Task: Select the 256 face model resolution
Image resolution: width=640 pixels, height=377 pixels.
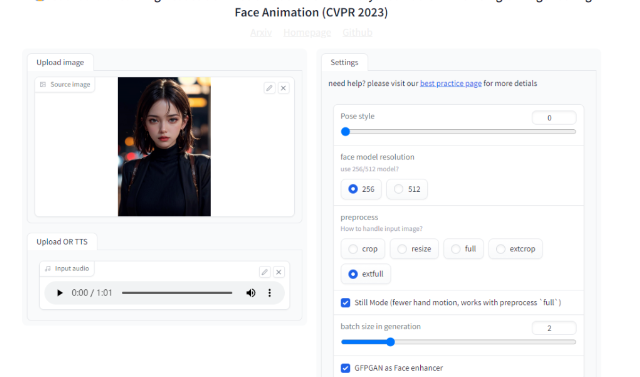Action: pos(361,189)
